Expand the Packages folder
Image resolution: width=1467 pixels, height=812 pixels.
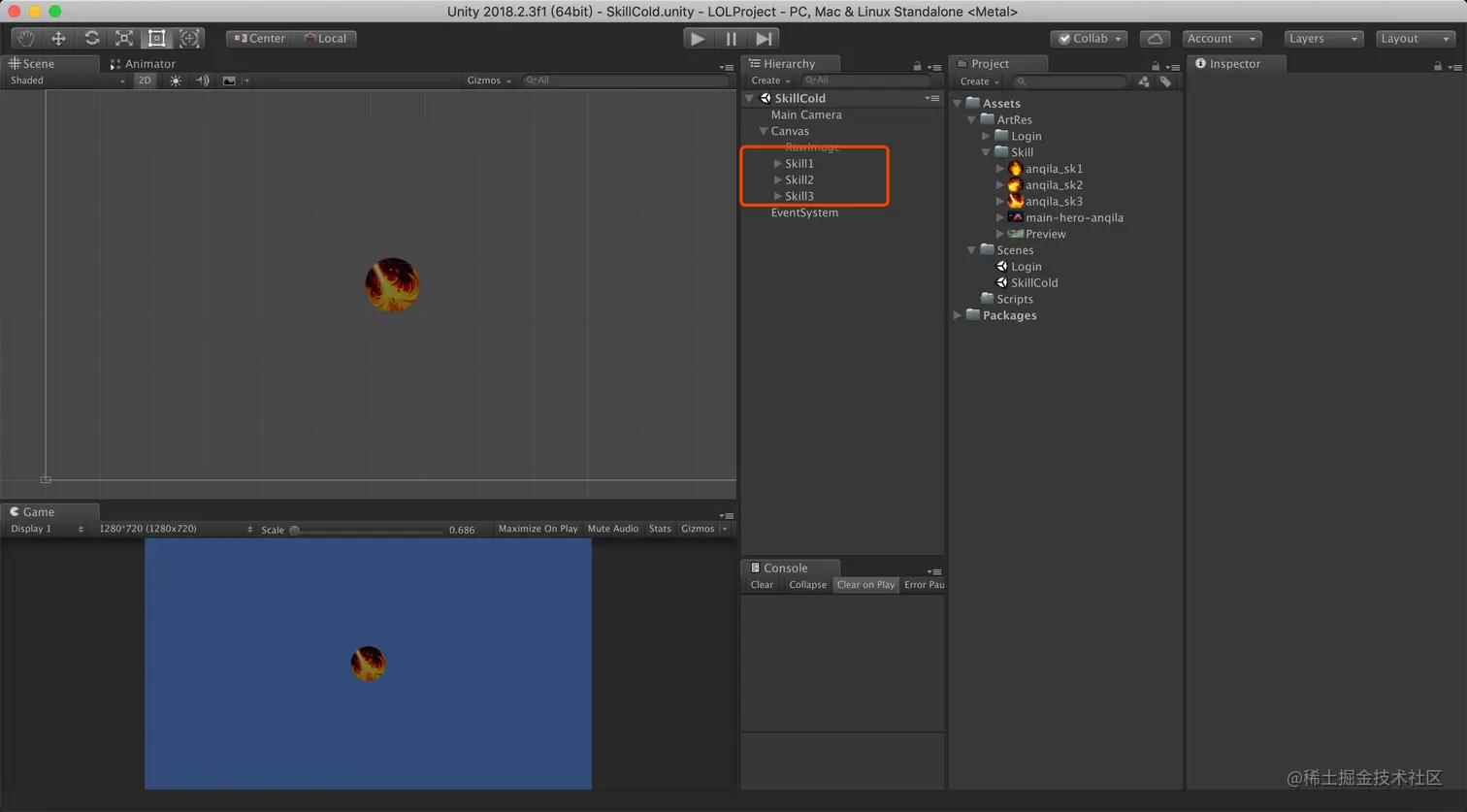[958, 315]
